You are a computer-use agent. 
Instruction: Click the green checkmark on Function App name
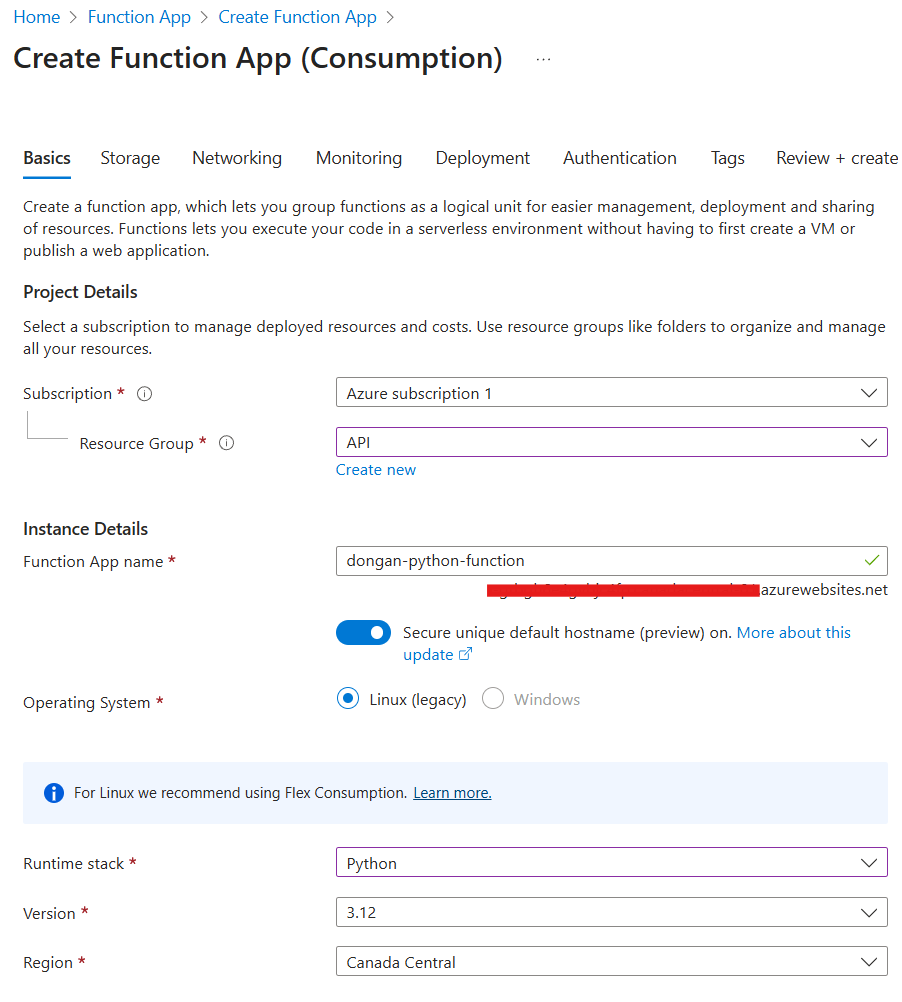tap(873, 561)
